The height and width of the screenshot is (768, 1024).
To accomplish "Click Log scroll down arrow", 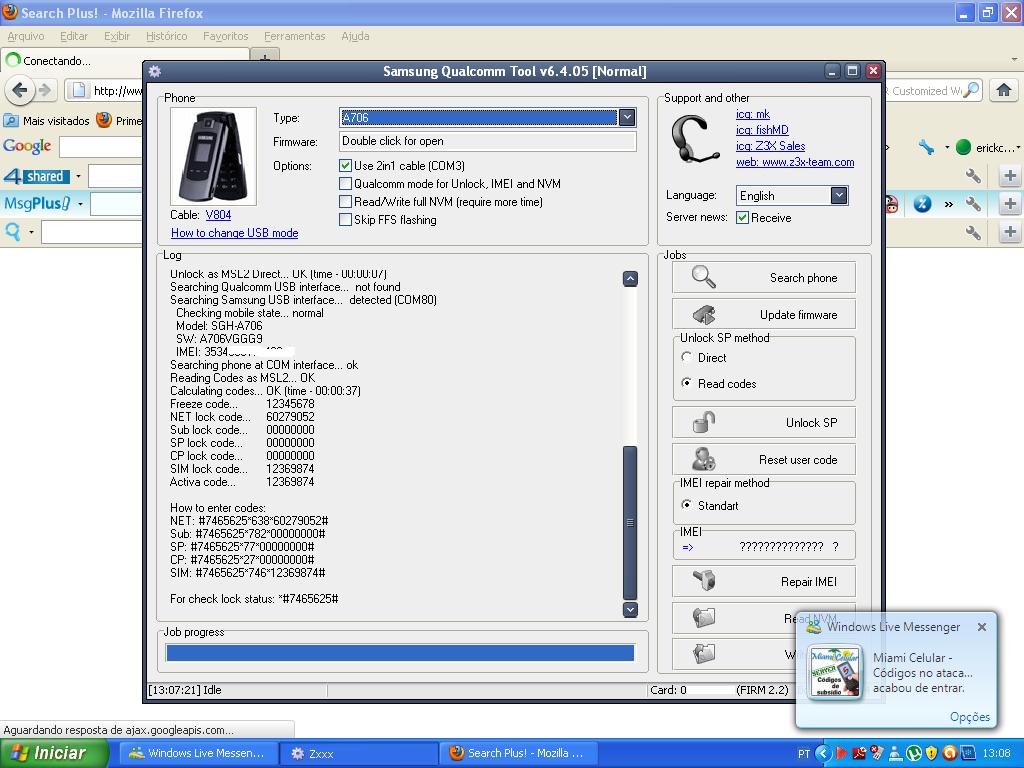I will [630, 609].
